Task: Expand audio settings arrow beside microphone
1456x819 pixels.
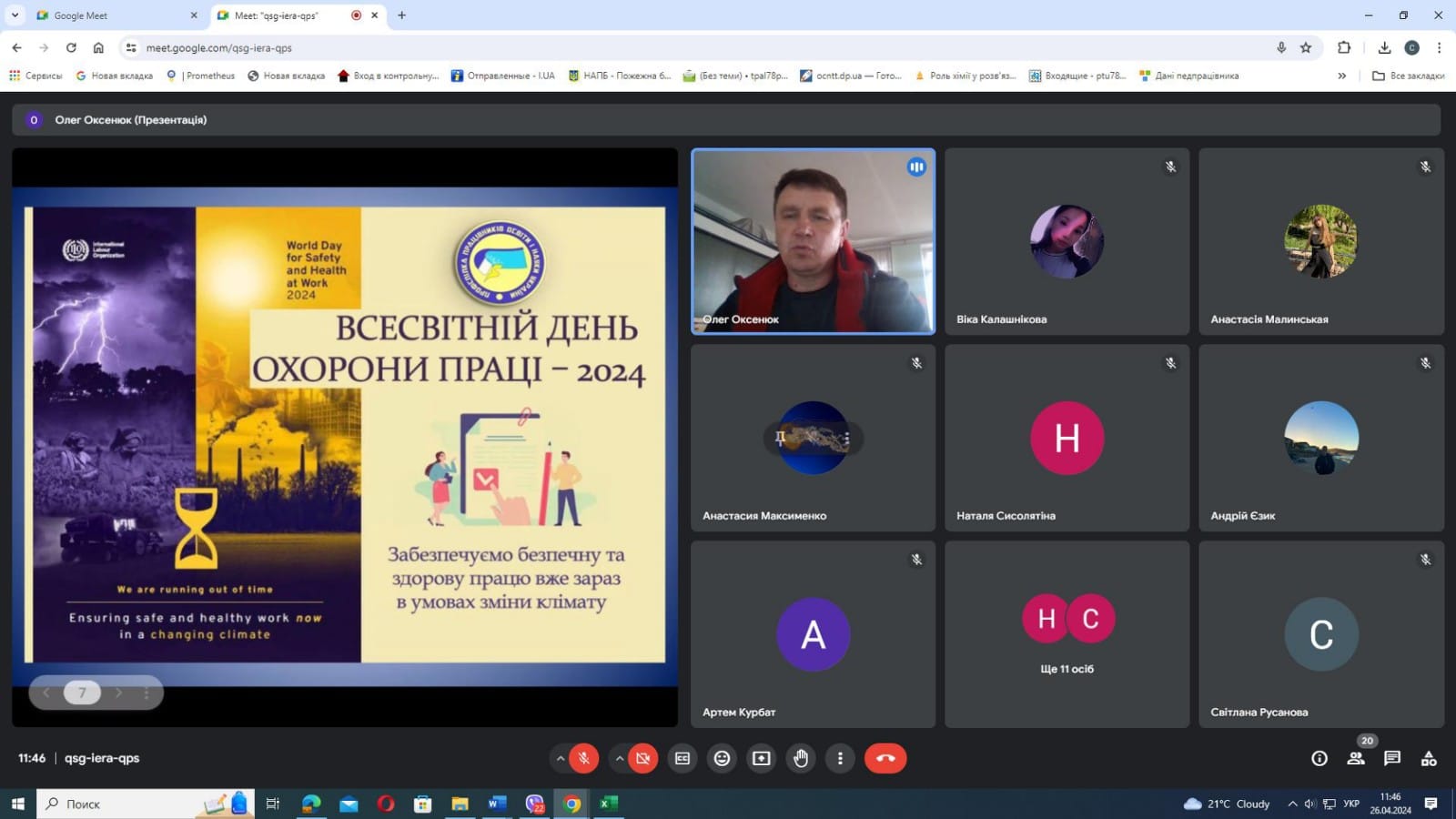Action: (561, 758)
